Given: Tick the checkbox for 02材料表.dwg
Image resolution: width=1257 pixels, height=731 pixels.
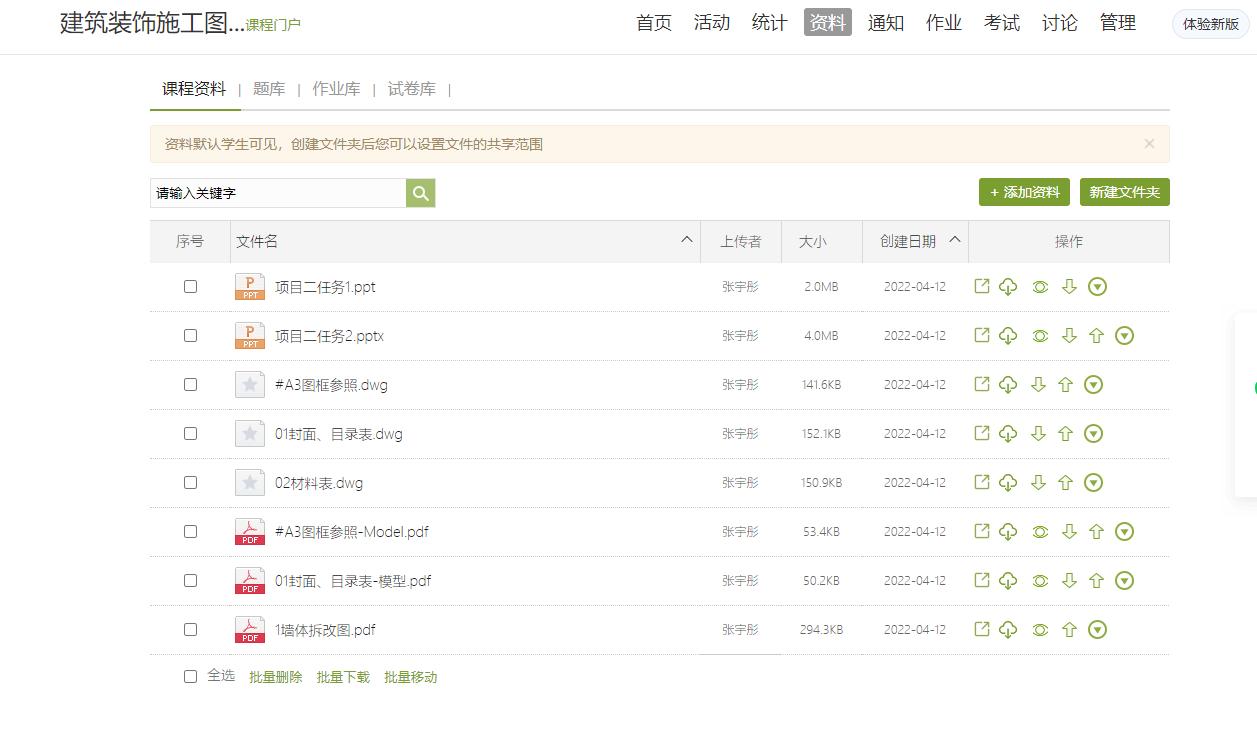Looking at the screenshot, I should pos(190,483).
